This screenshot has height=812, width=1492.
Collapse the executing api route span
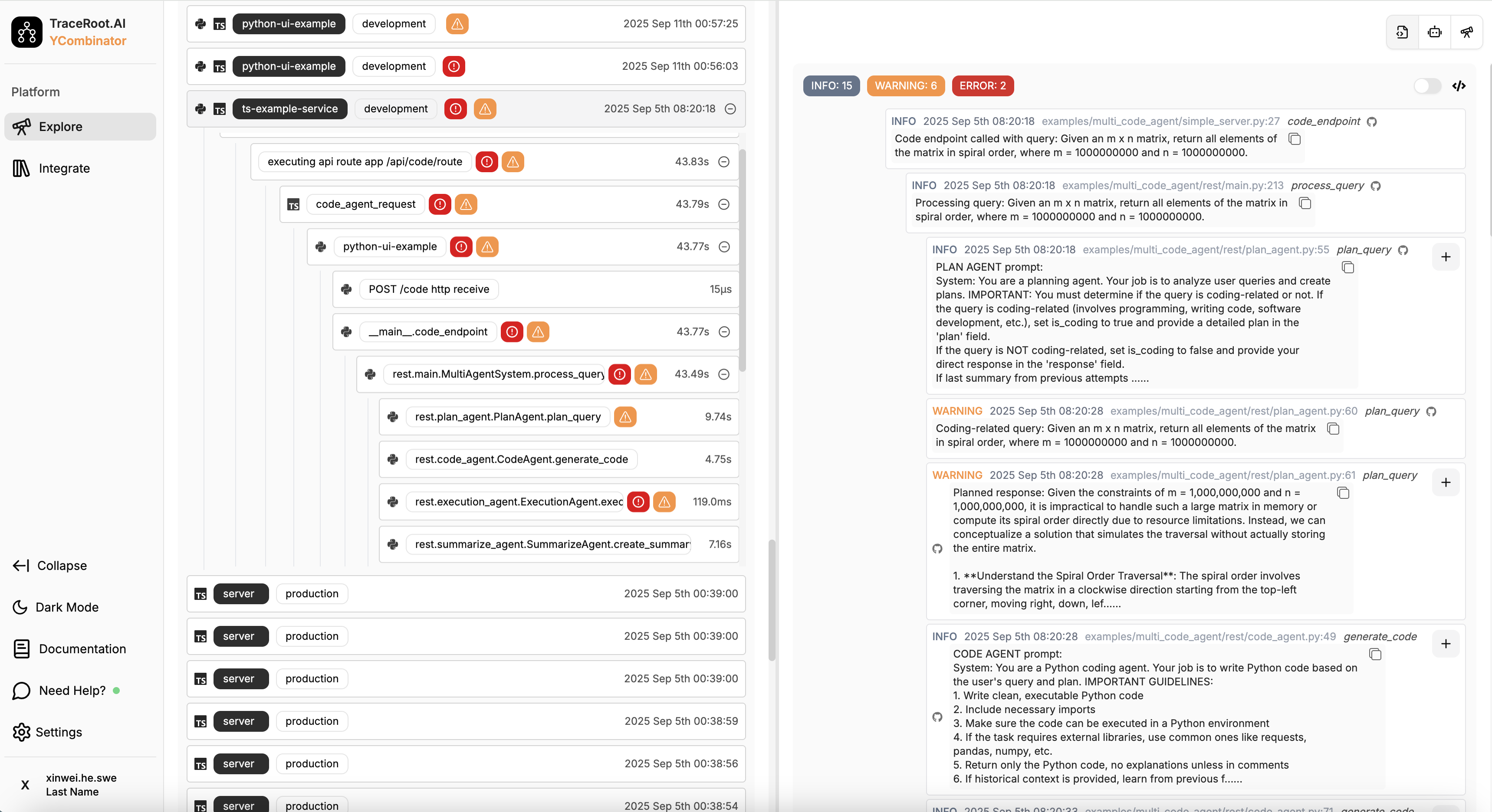tap(723, 162)
